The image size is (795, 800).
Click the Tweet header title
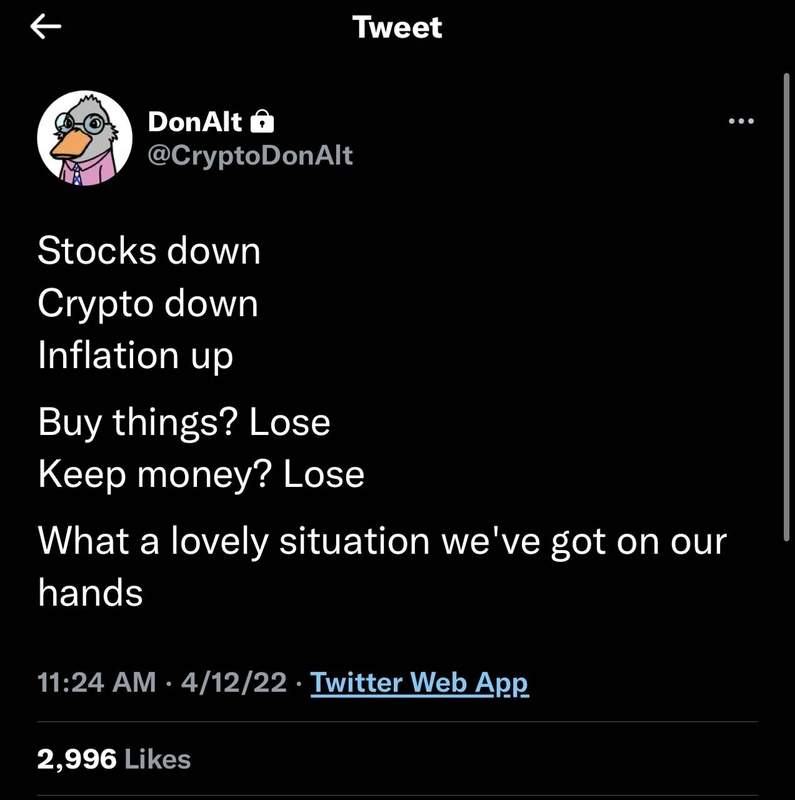point(397,28)
